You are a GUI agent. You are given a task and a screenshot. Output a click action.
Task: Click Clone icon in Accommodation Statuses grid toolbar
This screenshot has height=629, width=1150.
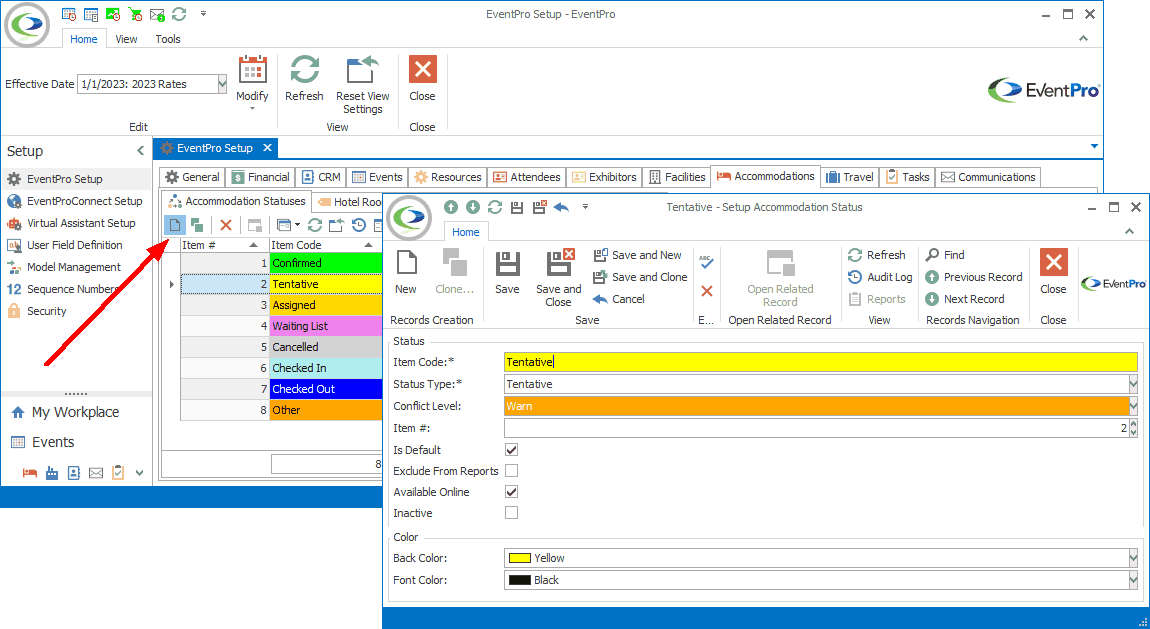tap(197, 225)
